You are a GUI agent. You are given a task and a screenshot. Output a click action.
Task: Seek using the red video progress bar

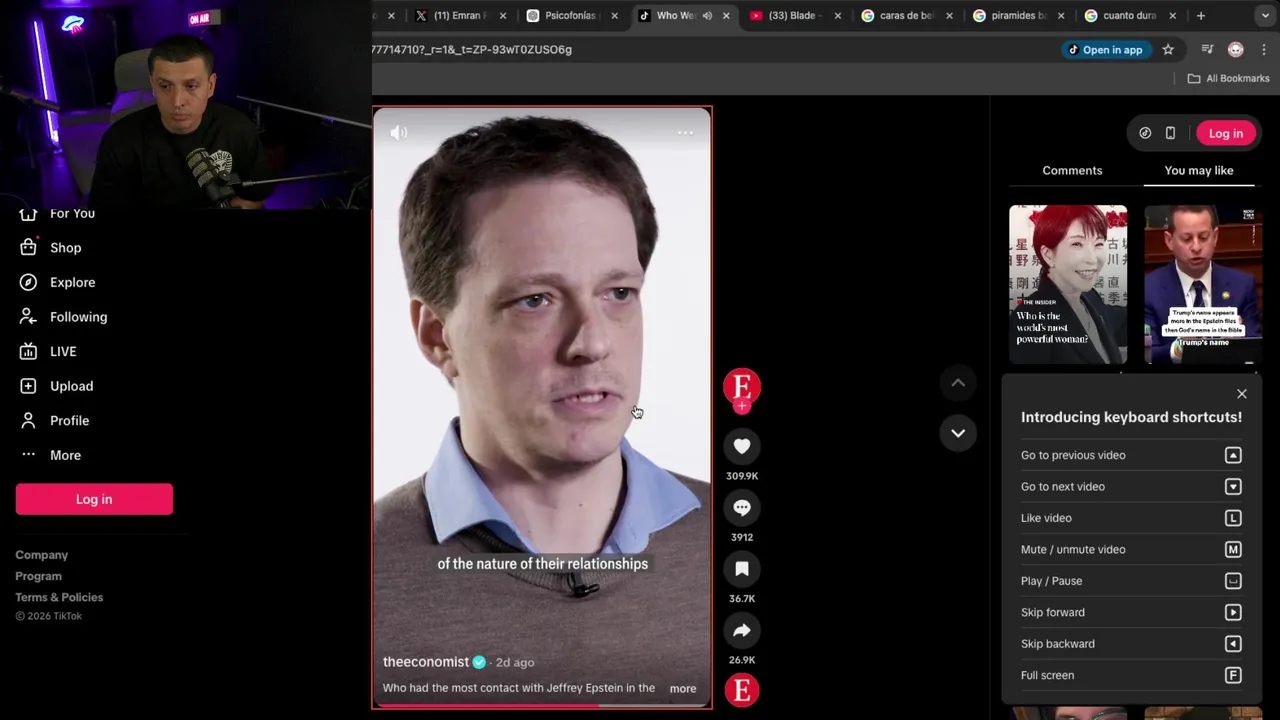[x=542, y=705]
